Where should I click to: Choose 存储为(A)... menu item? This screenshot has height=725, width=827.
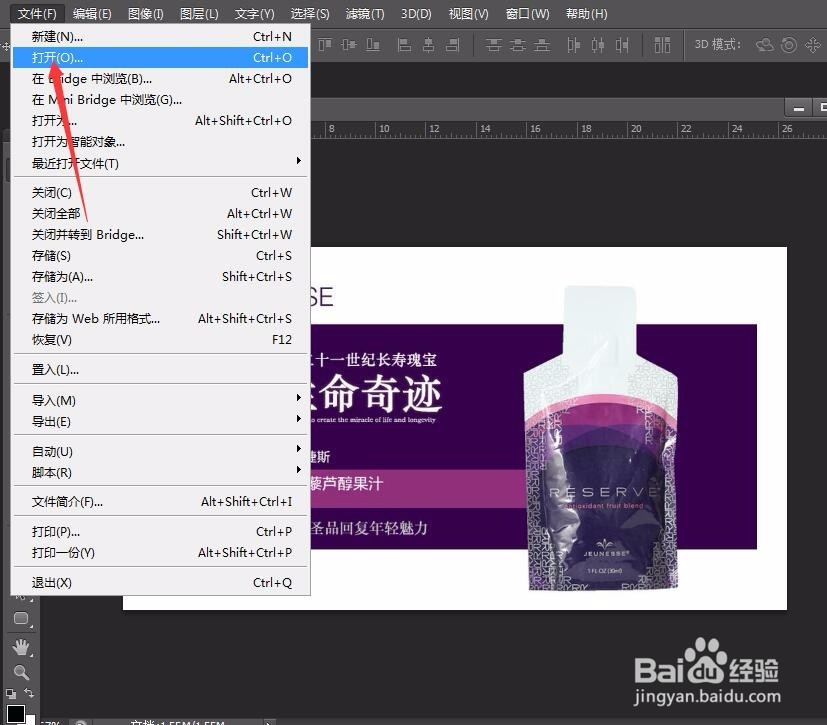click(160, 277)
